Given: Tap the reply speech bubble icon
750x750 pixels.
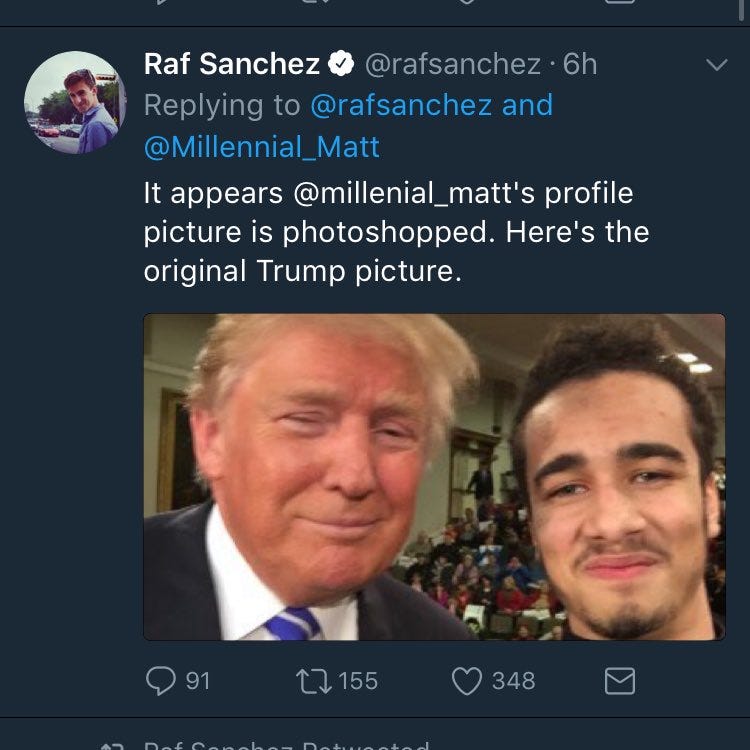Looking at the screenshot, I should [x=161, y=681].
